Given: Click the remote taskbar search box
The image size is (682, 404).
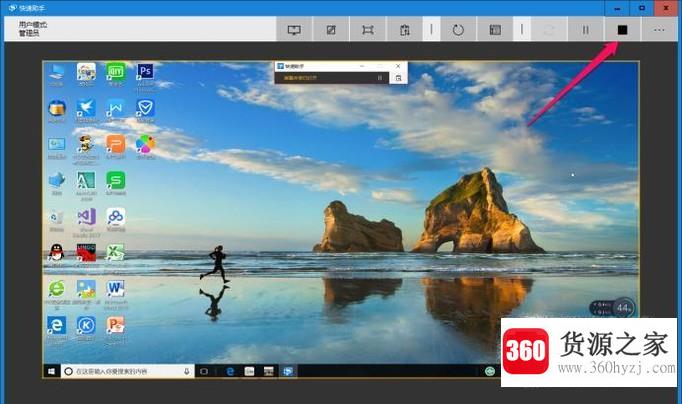Looking at the screenshot, I should tap(127, 371).
